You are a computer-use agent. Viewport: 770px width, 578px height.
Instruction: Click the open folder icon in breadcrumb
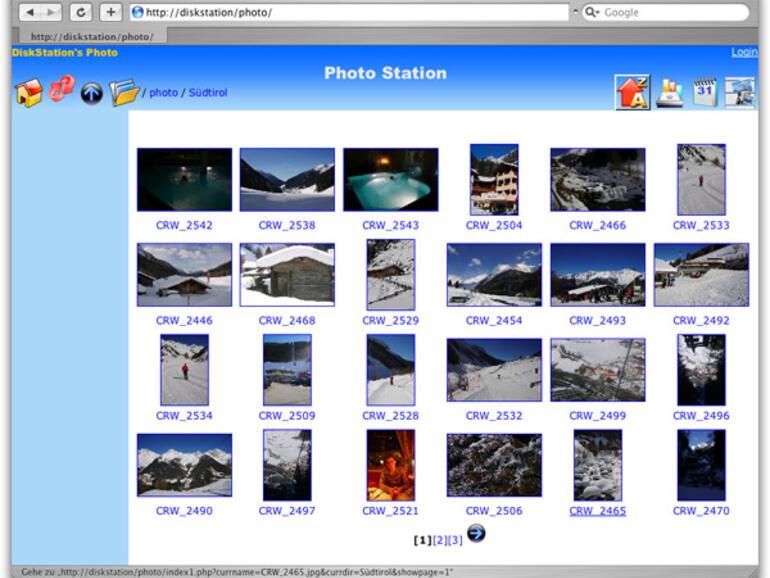[x=124, y=92]
